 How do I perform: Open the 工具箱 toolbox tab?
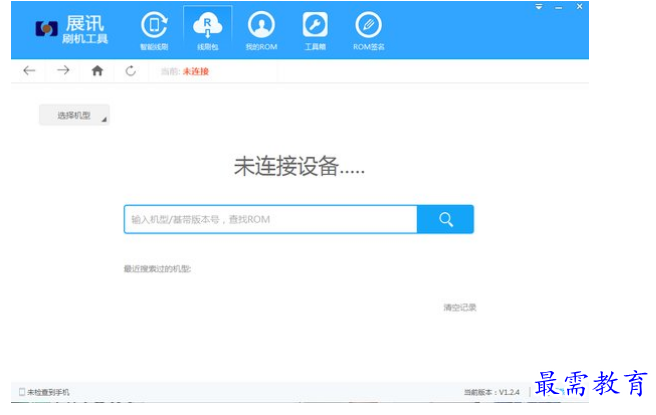point(315,31)
